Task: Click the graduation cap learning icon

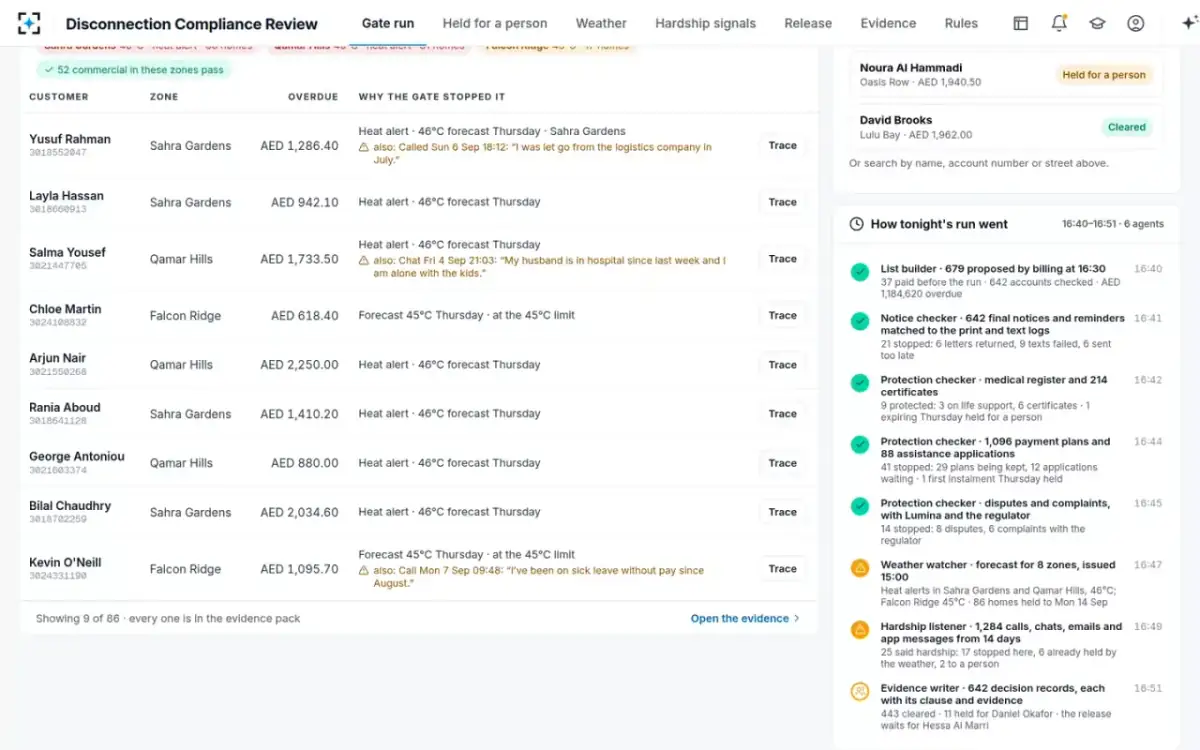Action: click(1097, 23)
